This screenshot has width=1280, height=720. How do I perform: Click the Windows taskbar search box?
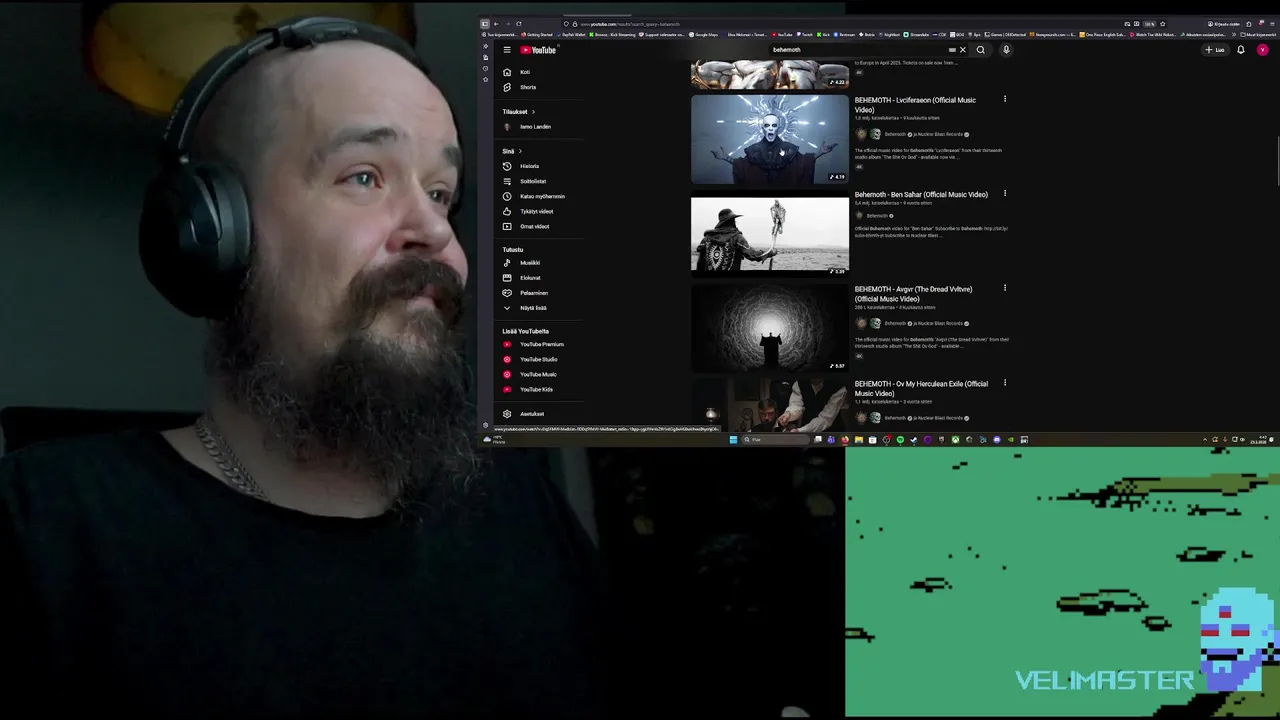(776, 440)
